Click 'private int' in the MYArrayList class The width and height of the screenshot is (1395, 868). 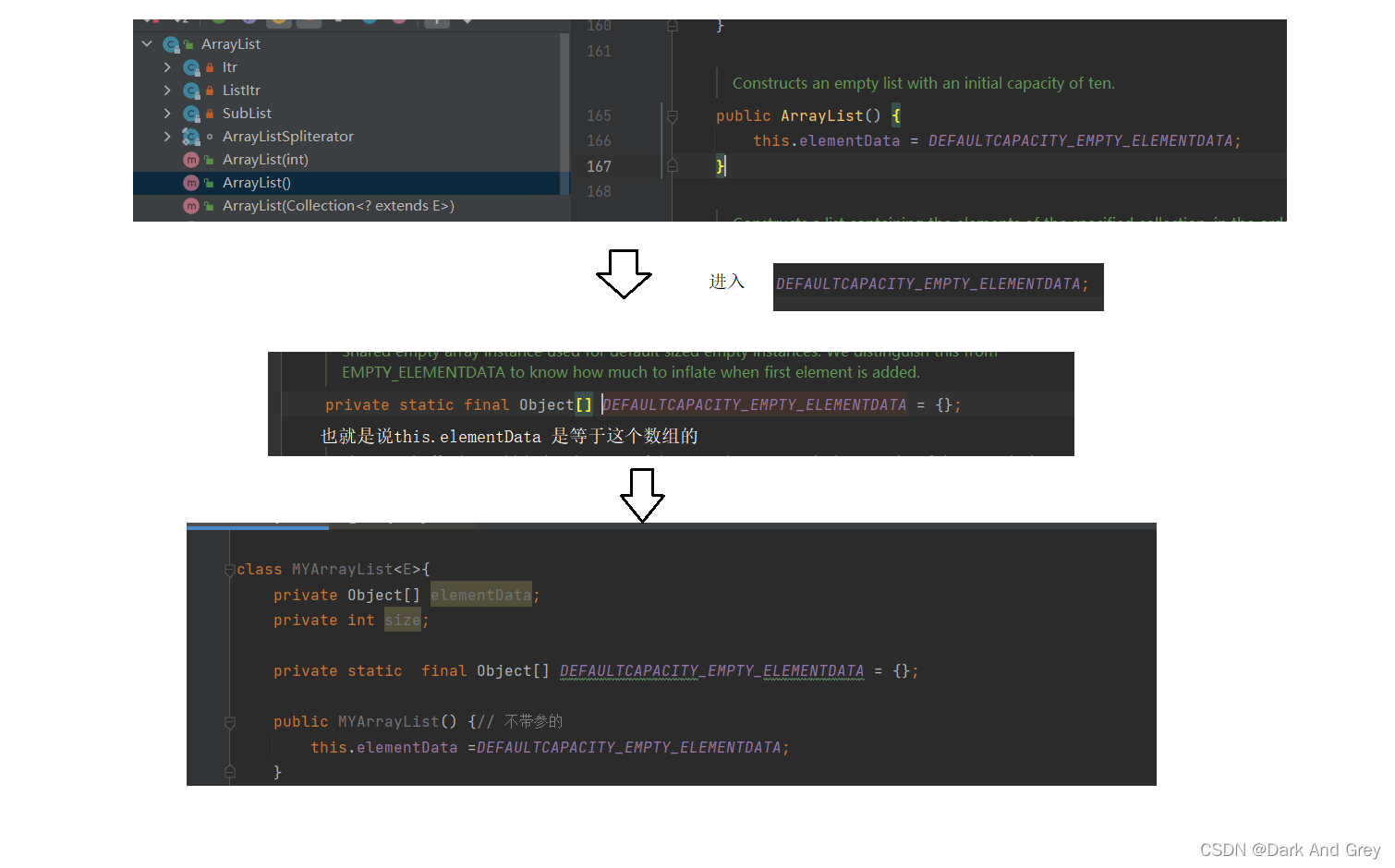point(323,621)
